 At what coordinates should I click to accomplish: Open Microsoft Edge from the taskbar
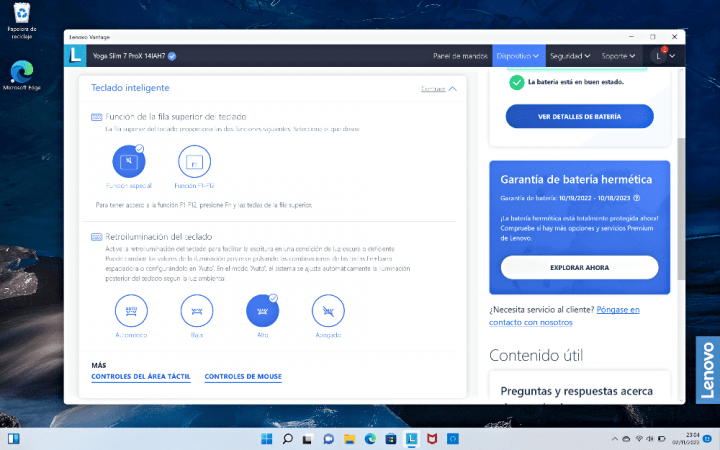coord(370,439)
